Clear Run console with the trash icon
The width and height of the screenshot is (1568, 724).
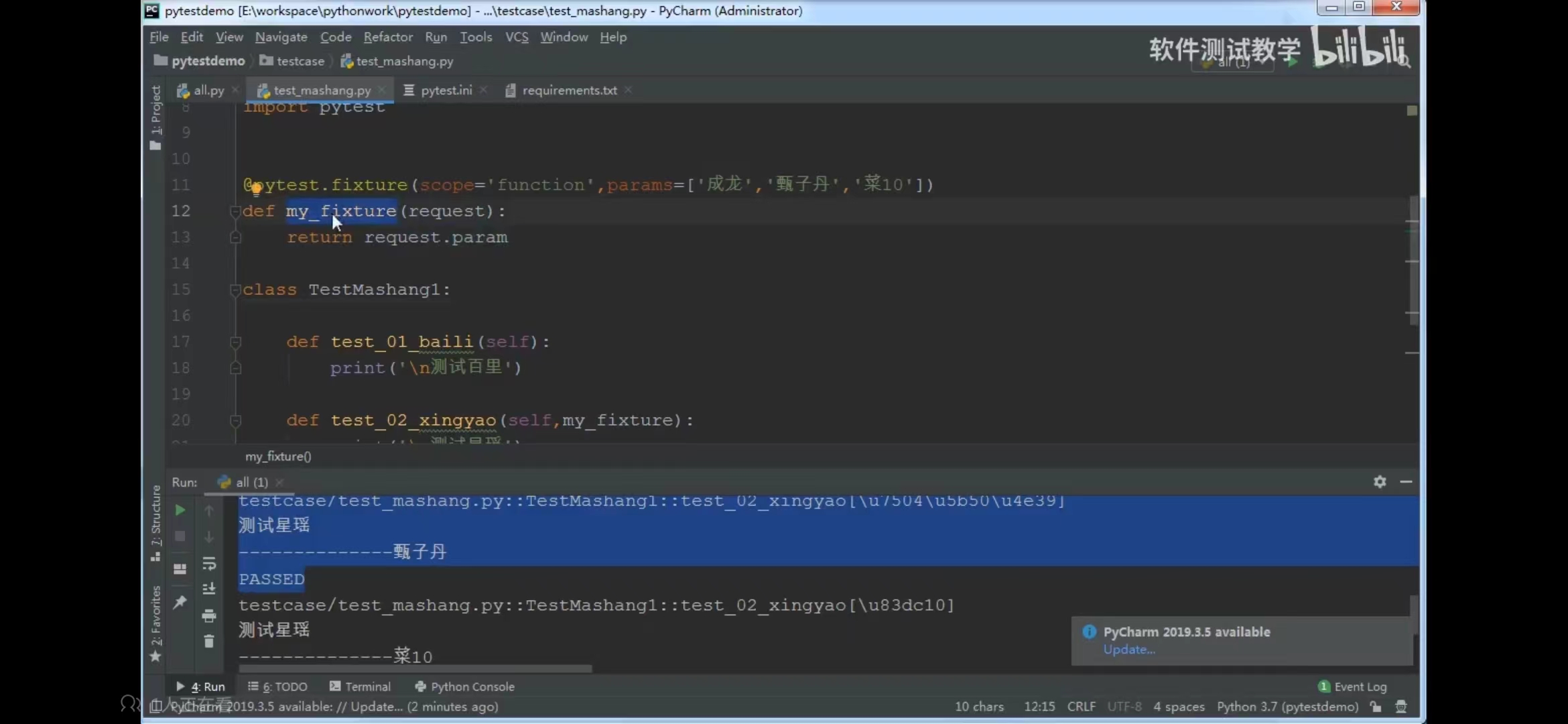tap(209, 642)
